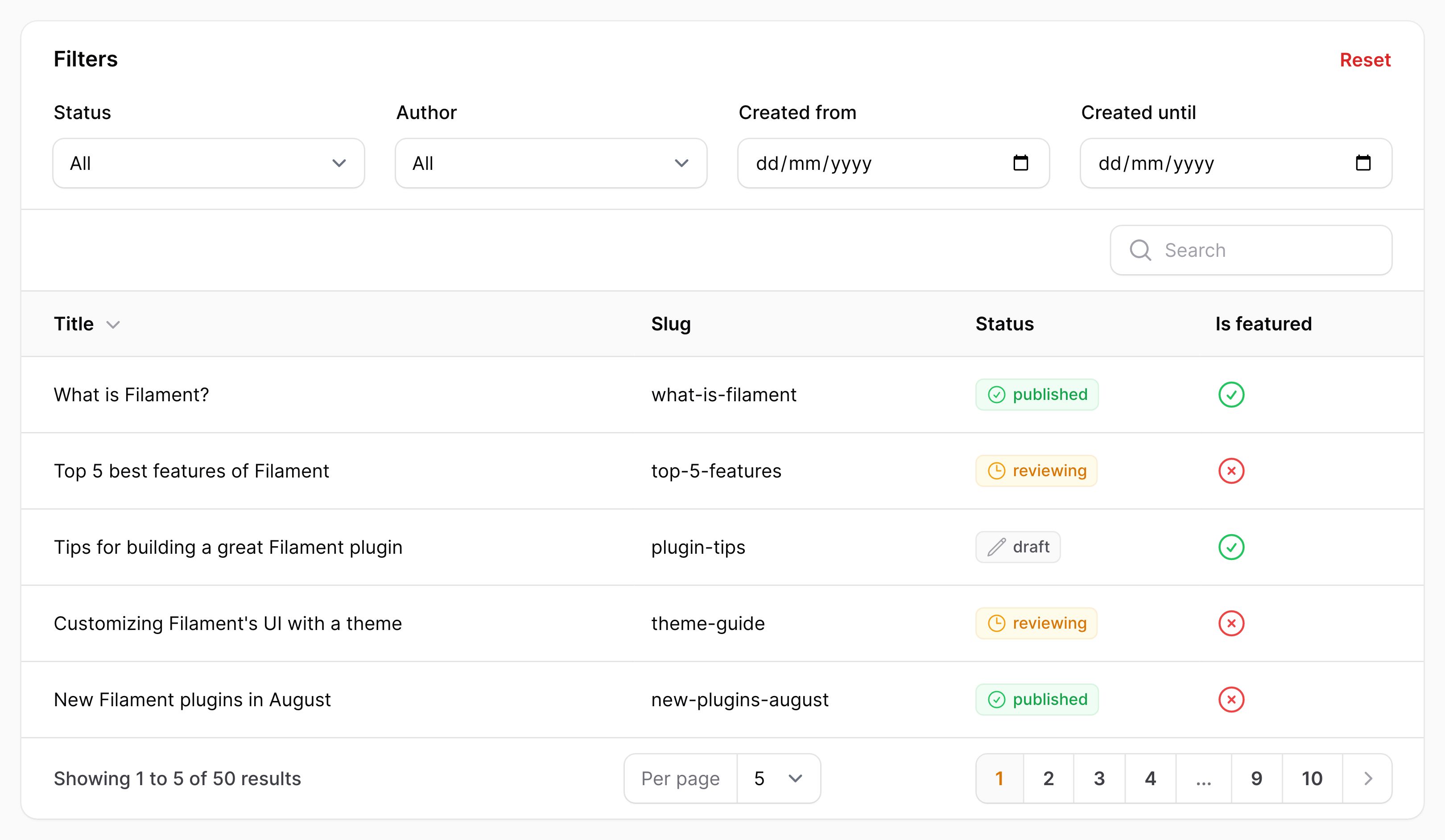Go to page 3
The image size is (1445, 840).
click(x=1099, y=778)
